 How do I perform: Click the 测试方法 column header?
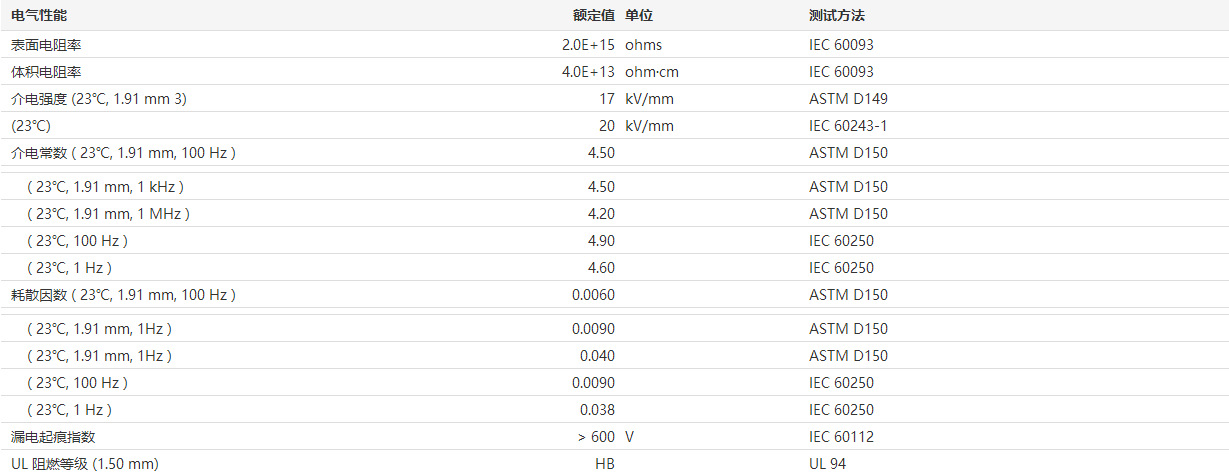point(836,16)
